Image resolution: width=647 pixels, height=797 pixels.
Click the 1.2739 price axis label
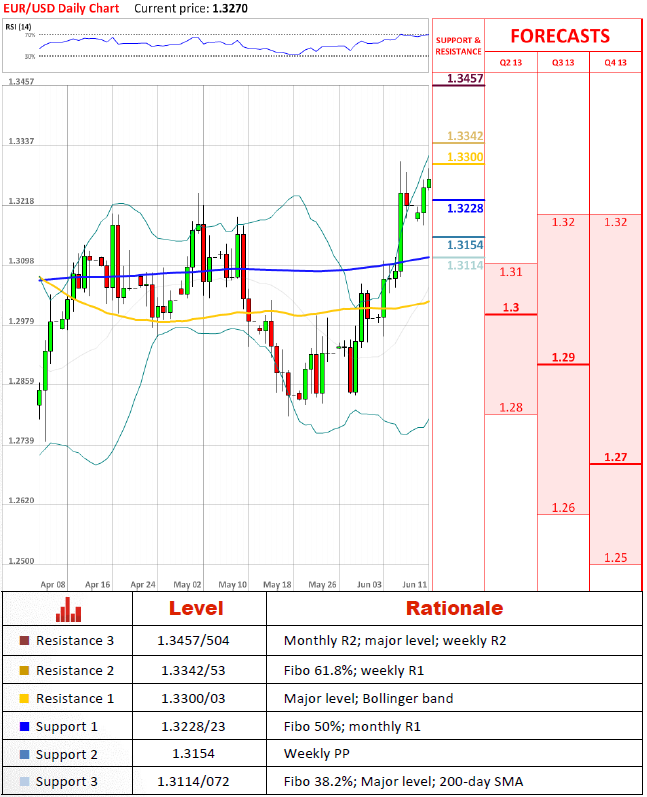(x=21, y=441)
